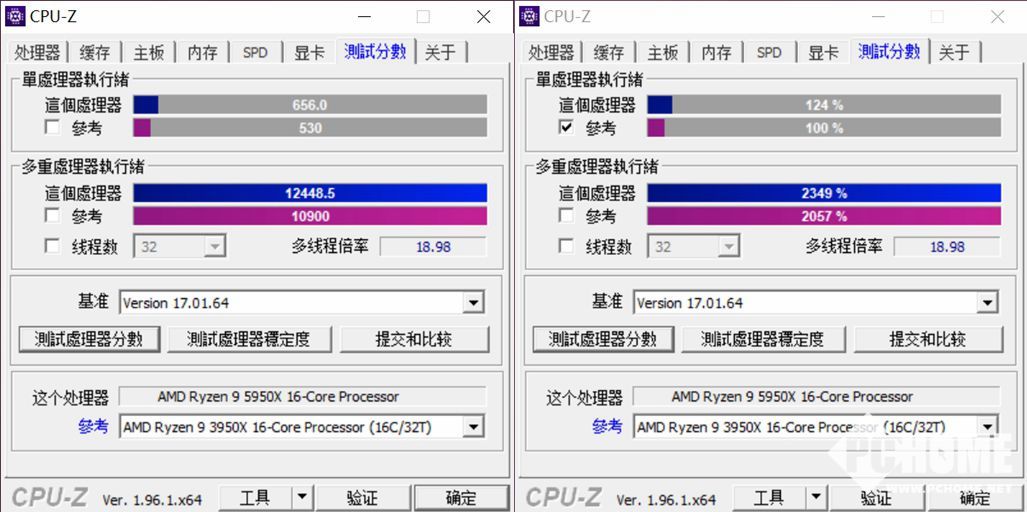Image resolution: width=1027 pixels, height=512 pixels.
Task: Click 124 % single-thread bar in right window
Action: pyautogui.click(x=824, y=105)
